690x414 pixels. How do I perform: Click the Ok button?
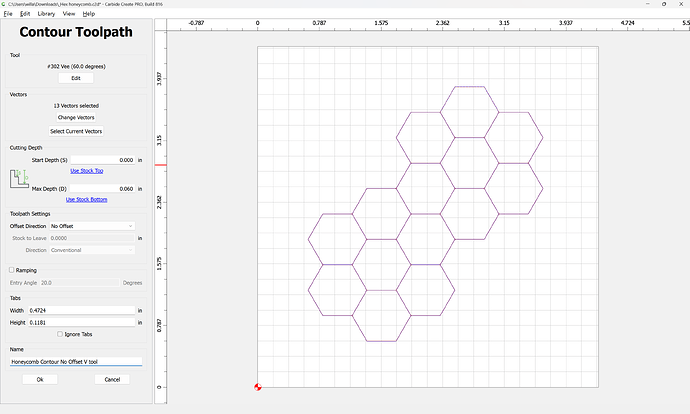click(x=40, y=379)
